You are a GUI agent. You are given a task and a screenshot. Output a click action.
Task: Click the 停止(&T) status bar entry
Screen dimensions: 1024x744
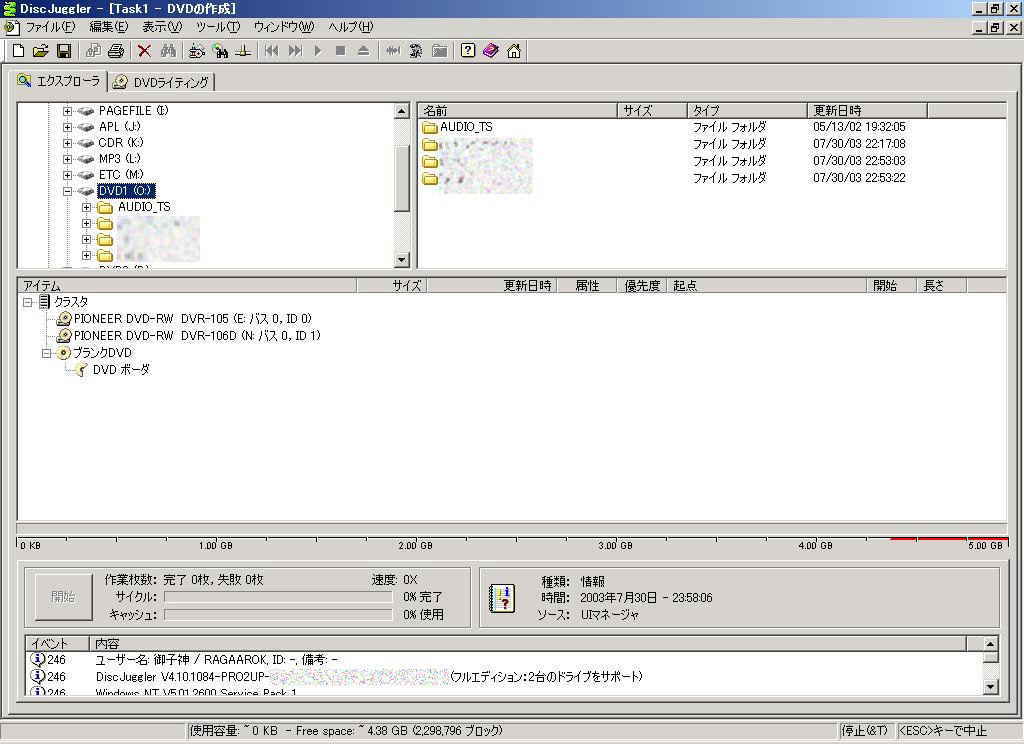865,731
